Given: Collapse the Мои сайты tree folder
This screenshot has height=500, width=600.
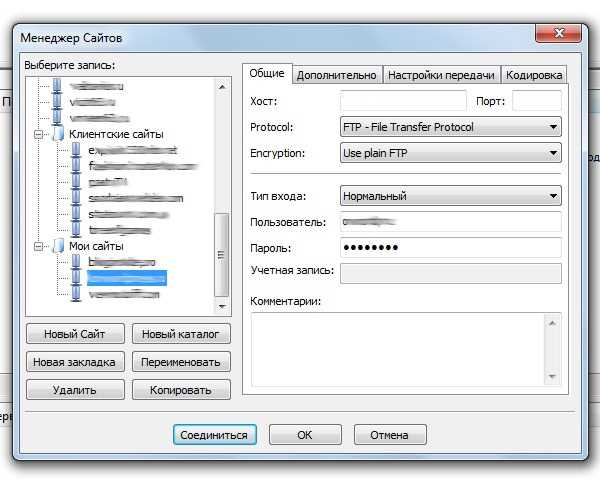Looking at the screenshot, I should pyautogui.click(x=38, y=246).
